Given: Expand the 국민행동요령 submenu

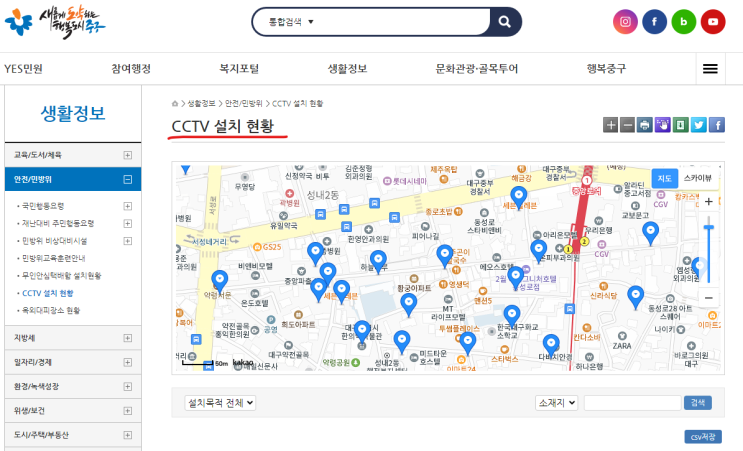Looking at the screenshot, I should point(127,206).
